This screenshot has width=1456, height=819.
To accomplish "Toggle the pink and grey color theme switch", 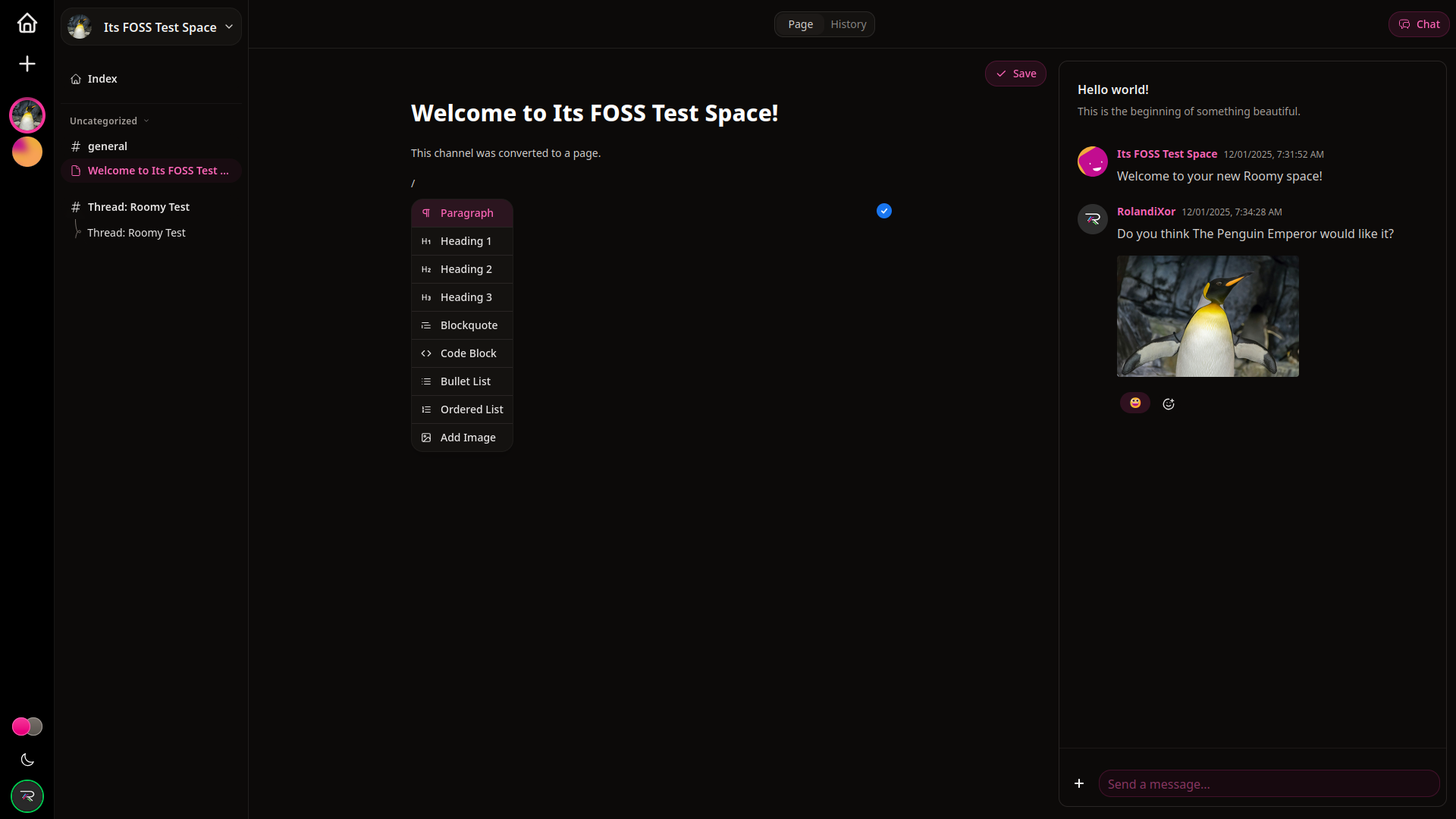I will 27,726.
